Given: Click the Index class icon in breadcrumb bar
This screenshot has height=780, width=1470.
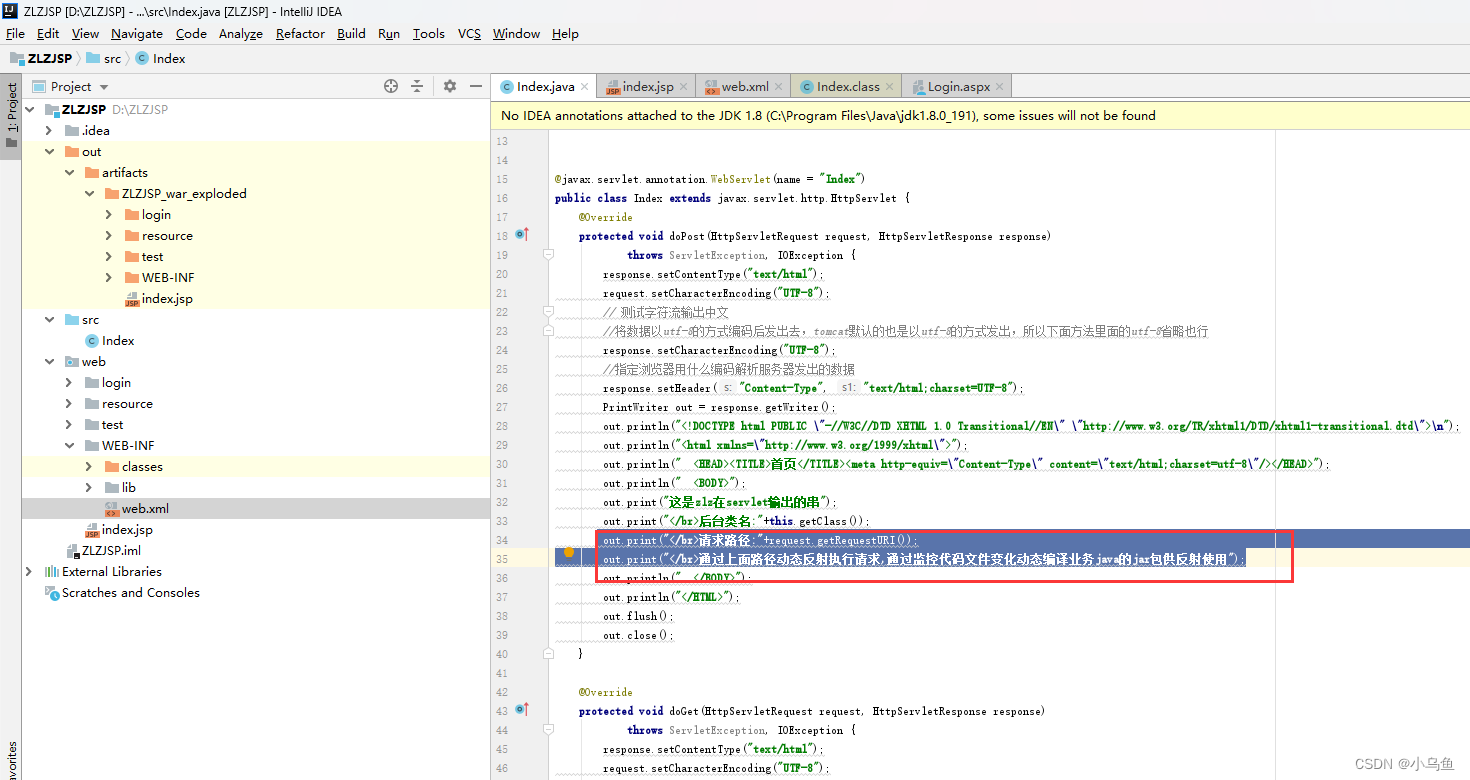Looking at the screenshot, I should coord(142,58).
